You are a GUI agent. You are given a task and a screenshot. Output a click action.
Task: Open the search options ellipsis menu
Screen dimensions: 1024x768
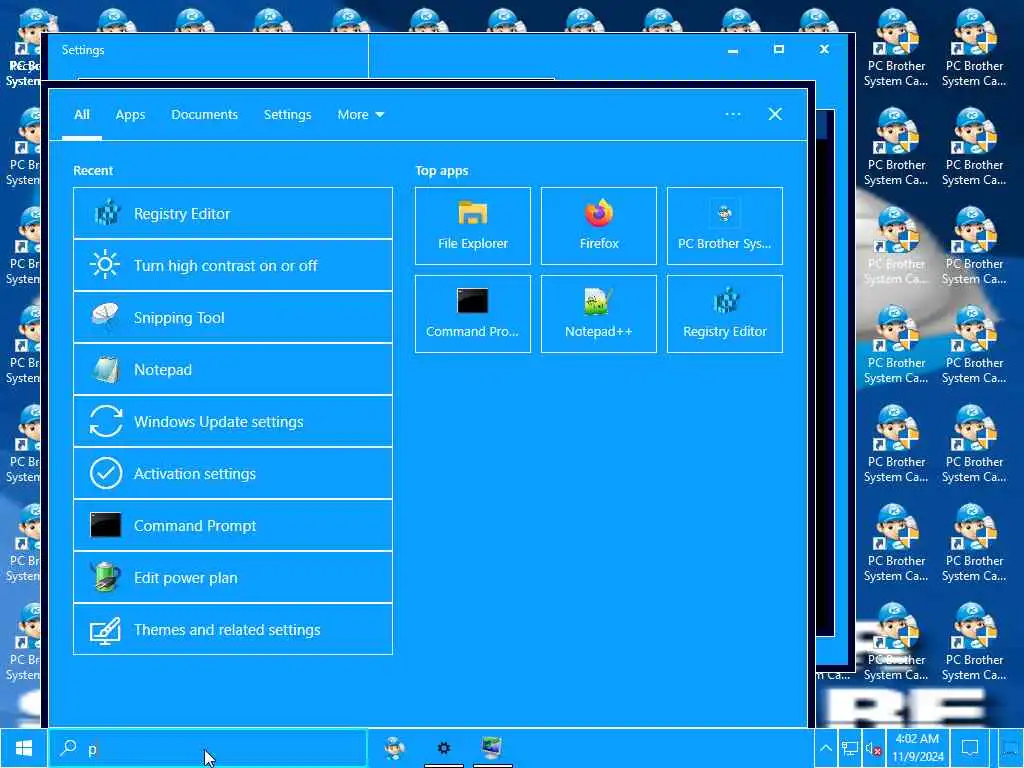pyautogui.click(x=733, y=114)
